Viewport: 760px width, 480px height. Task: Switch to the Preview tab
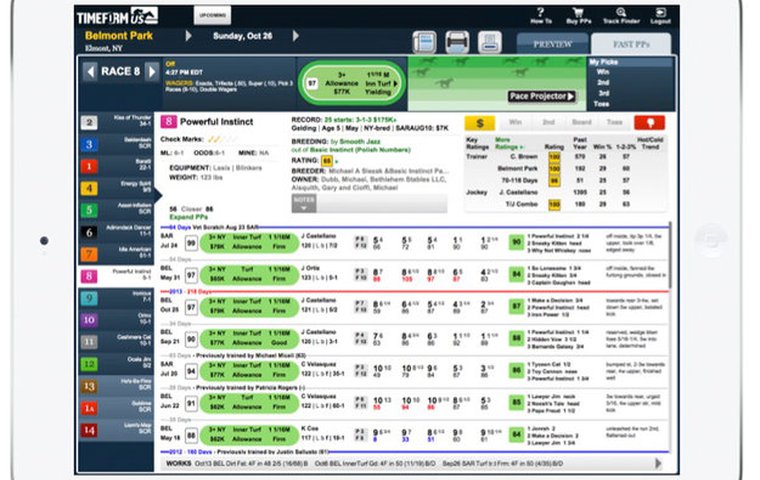(x=553, y=44)
